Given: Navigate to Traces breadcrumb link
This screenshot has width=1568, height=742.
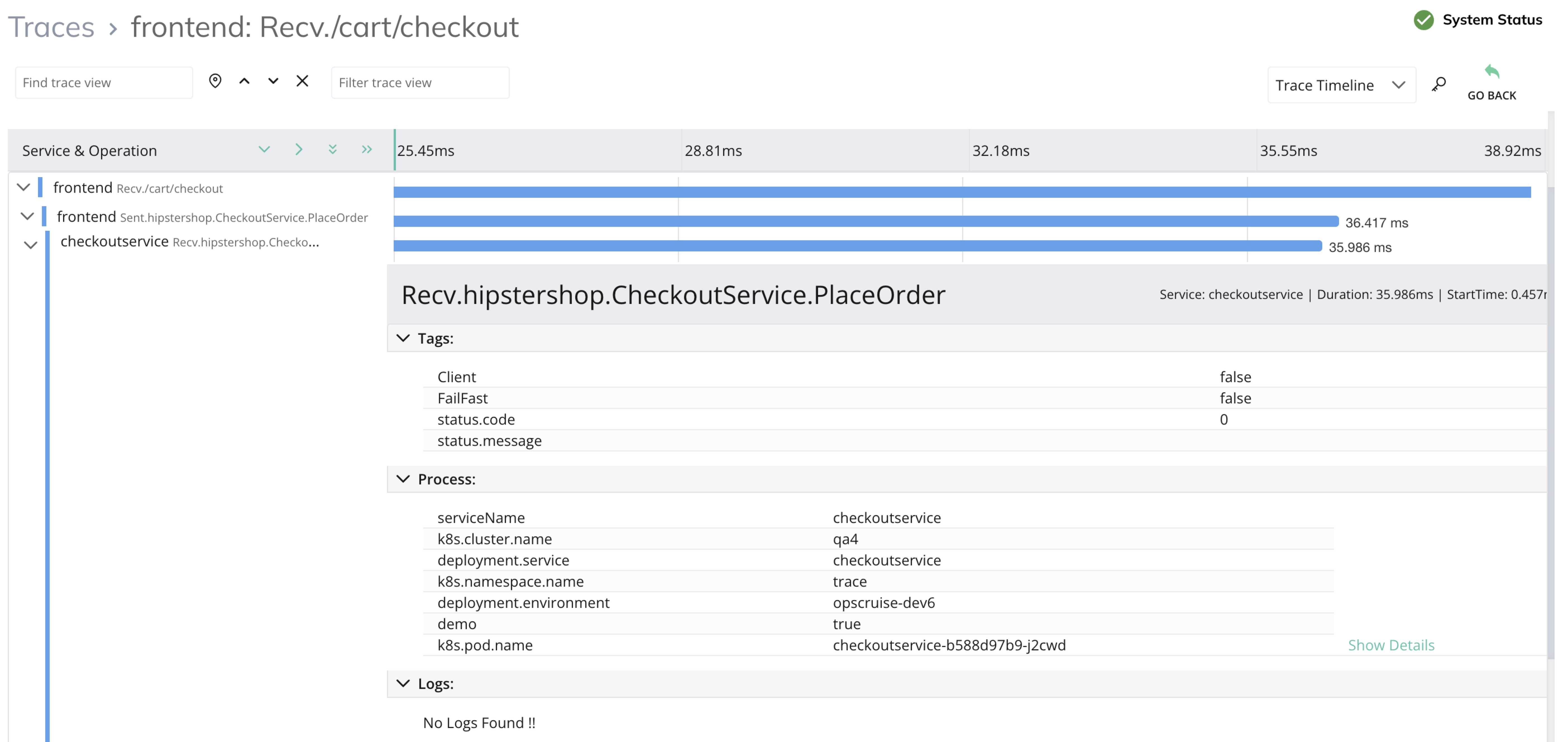Looking at the screenshot, I should coord(51,27).
